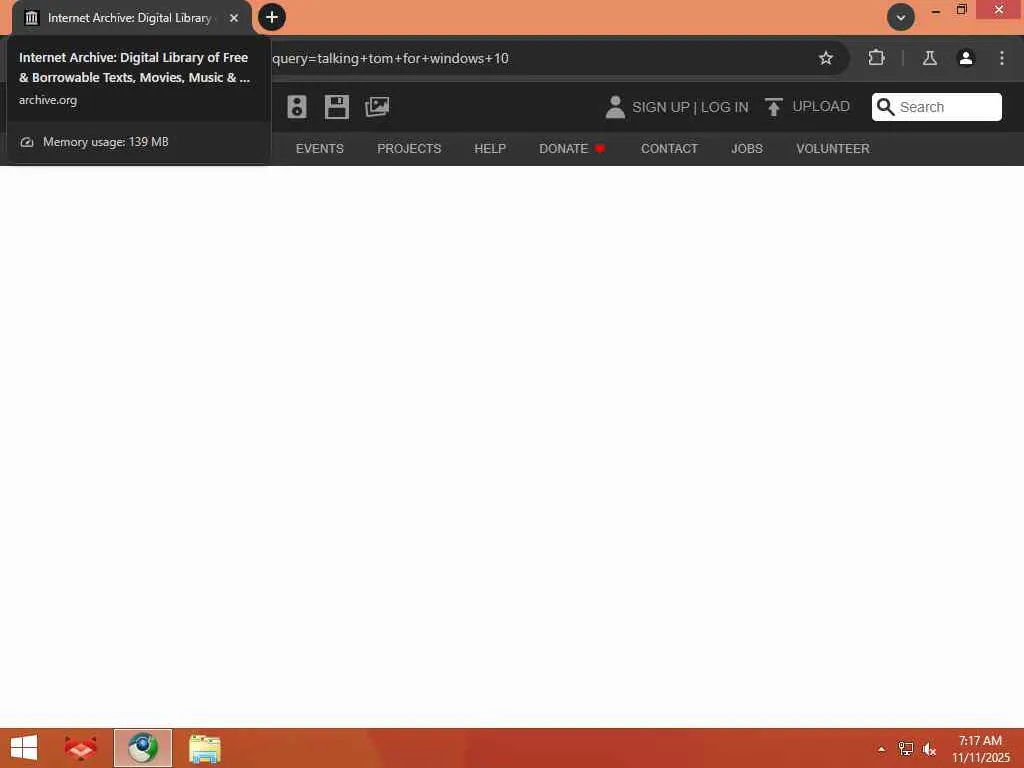The width and height of the screenshot is (1024, 768).
Task: Show hidden icons in system tray
Action: 881,749
